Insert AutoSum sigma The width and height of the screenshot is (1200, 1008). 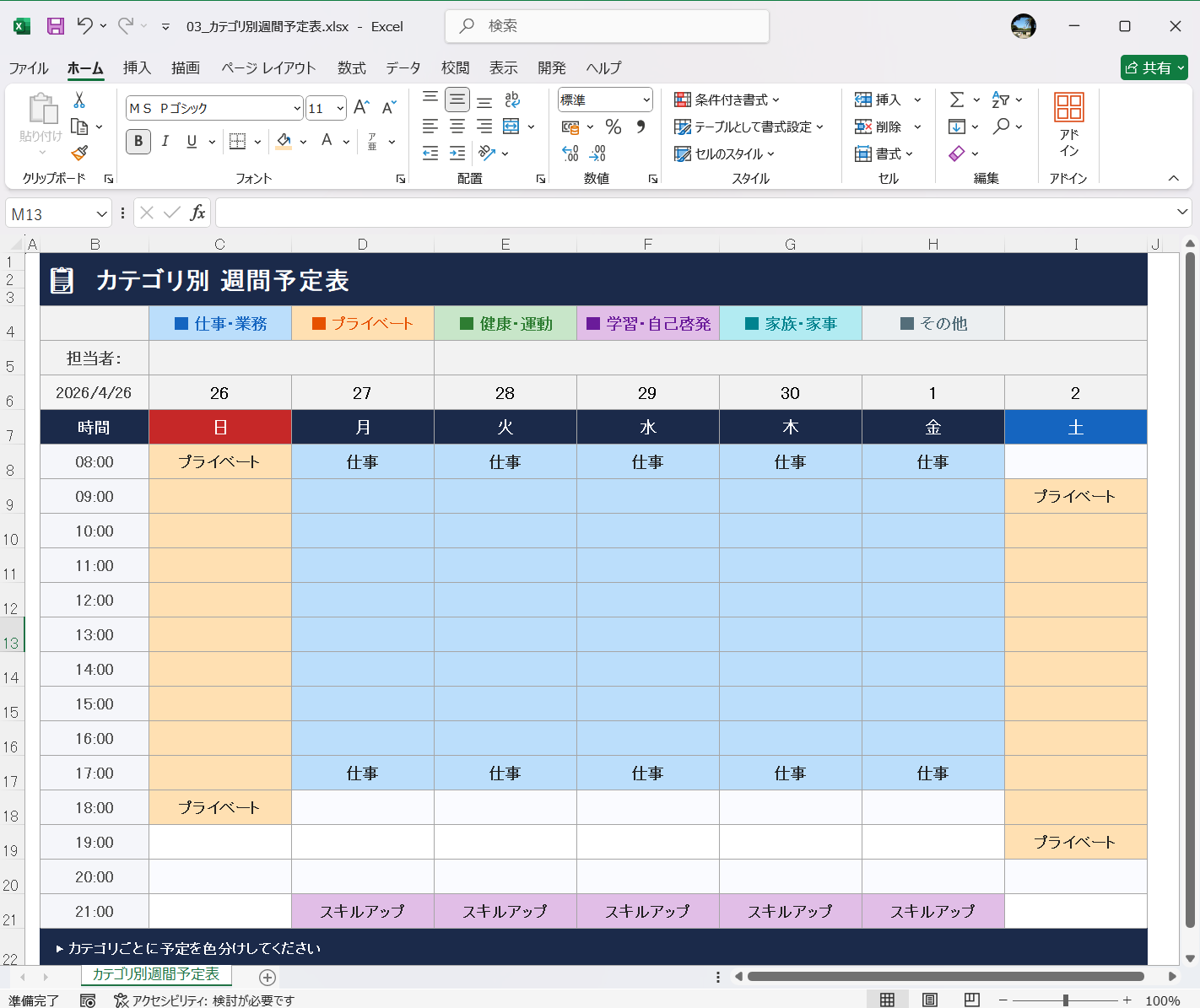pyautogui.click(x=957, y=100)
